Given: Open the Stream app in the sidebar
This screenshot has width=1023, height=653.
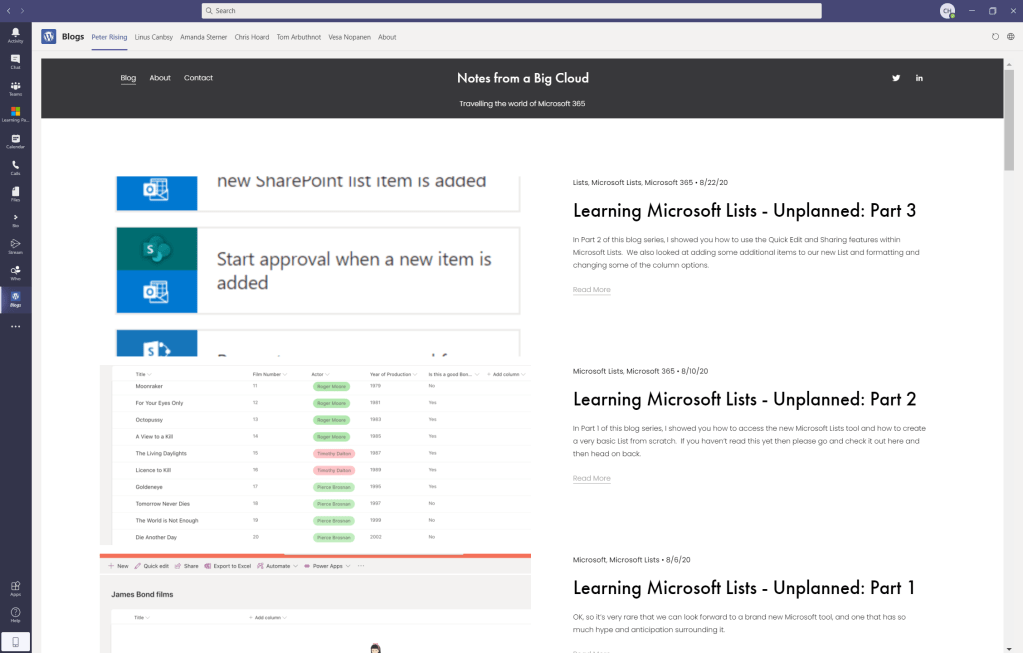Looking at the screenshot, I should (x=15, y=244).
